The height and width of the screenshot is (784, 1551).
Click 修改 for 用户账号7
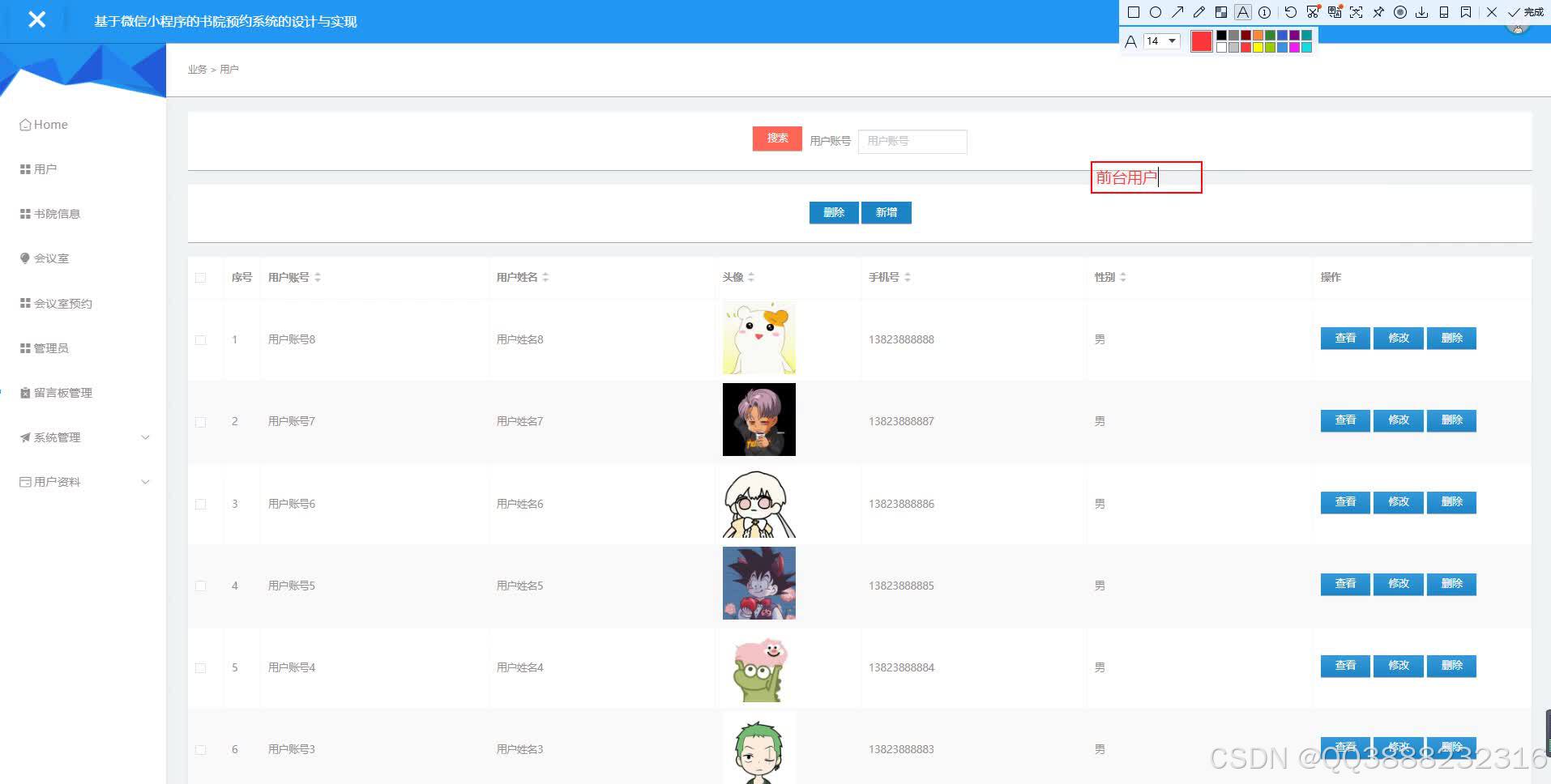[x=1398, y=420]
